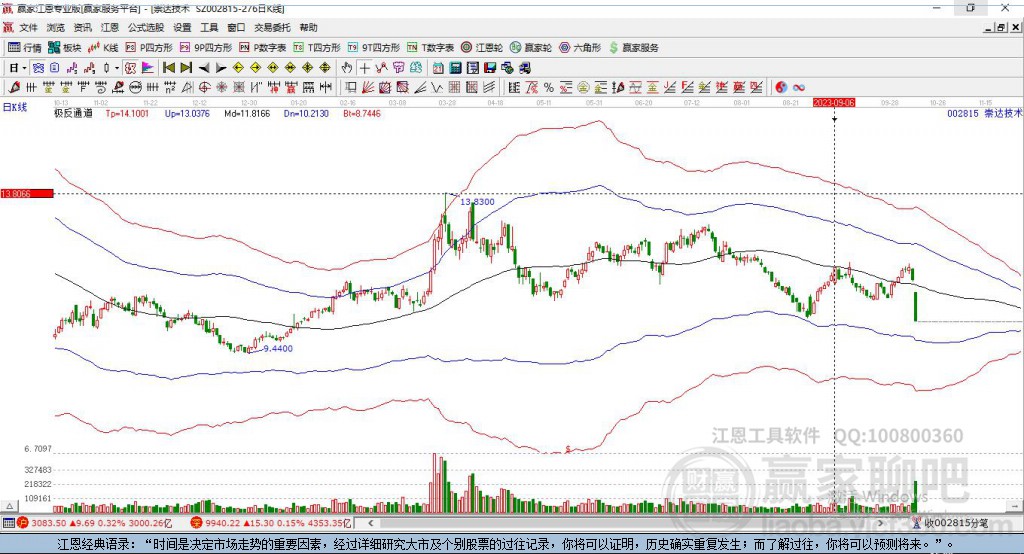
Task: Open the calendar icon in toolbar
Action: point(438,68)
